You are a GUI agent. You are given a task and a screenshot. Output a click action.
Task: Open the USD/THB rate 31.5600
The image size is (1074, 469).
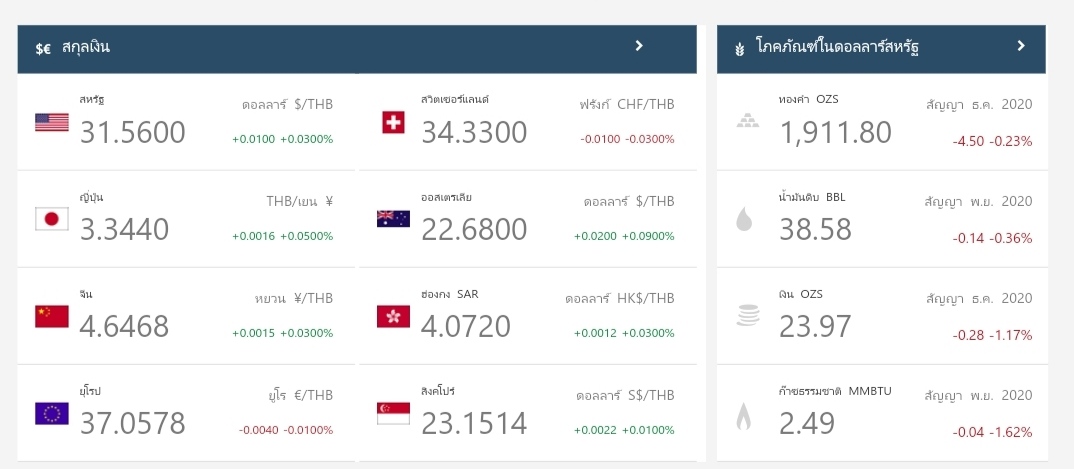(133, 132)
